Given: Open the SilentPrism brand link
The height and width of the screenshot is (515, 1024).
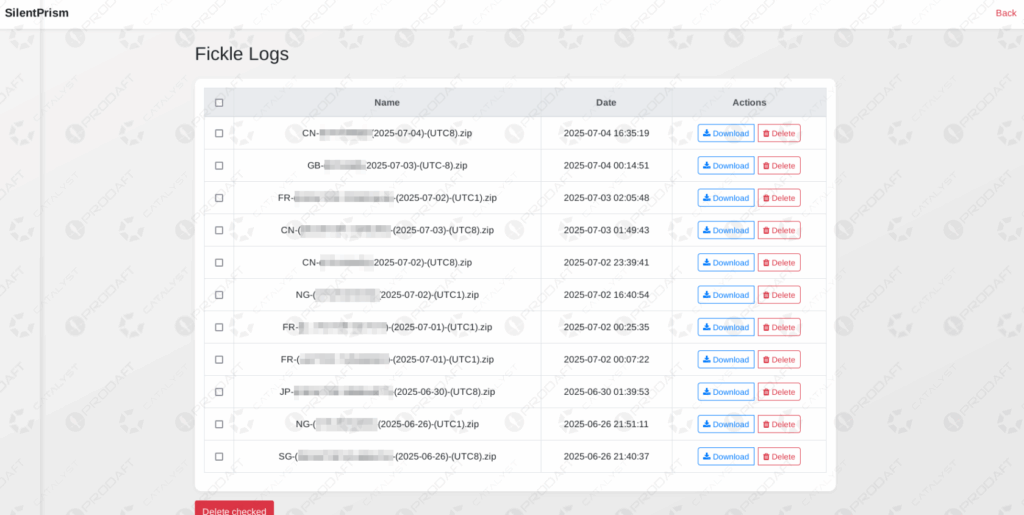Looking at the screenshot, I should coord(37,12).
